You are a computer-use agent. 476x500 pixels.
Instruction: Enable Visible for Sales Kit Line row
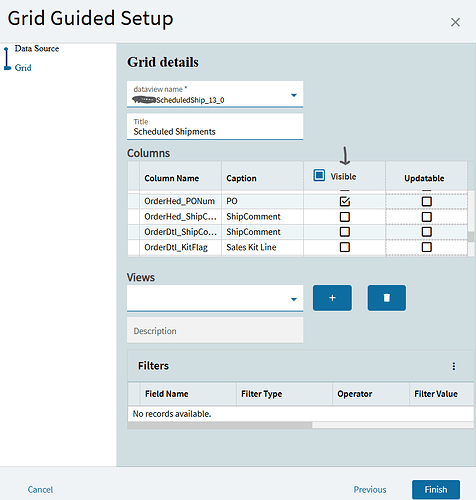345,247
